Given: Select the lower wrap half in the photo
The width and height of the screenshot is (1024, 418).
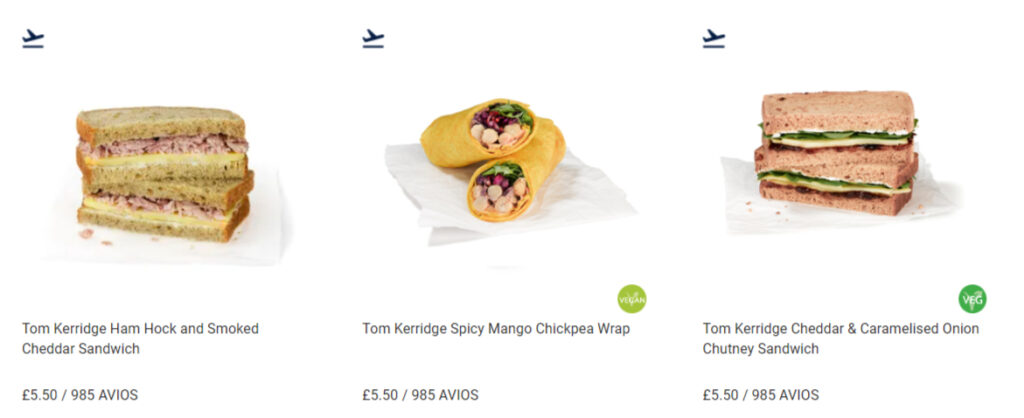Looking at the screenshot, I should pos(515,180).
